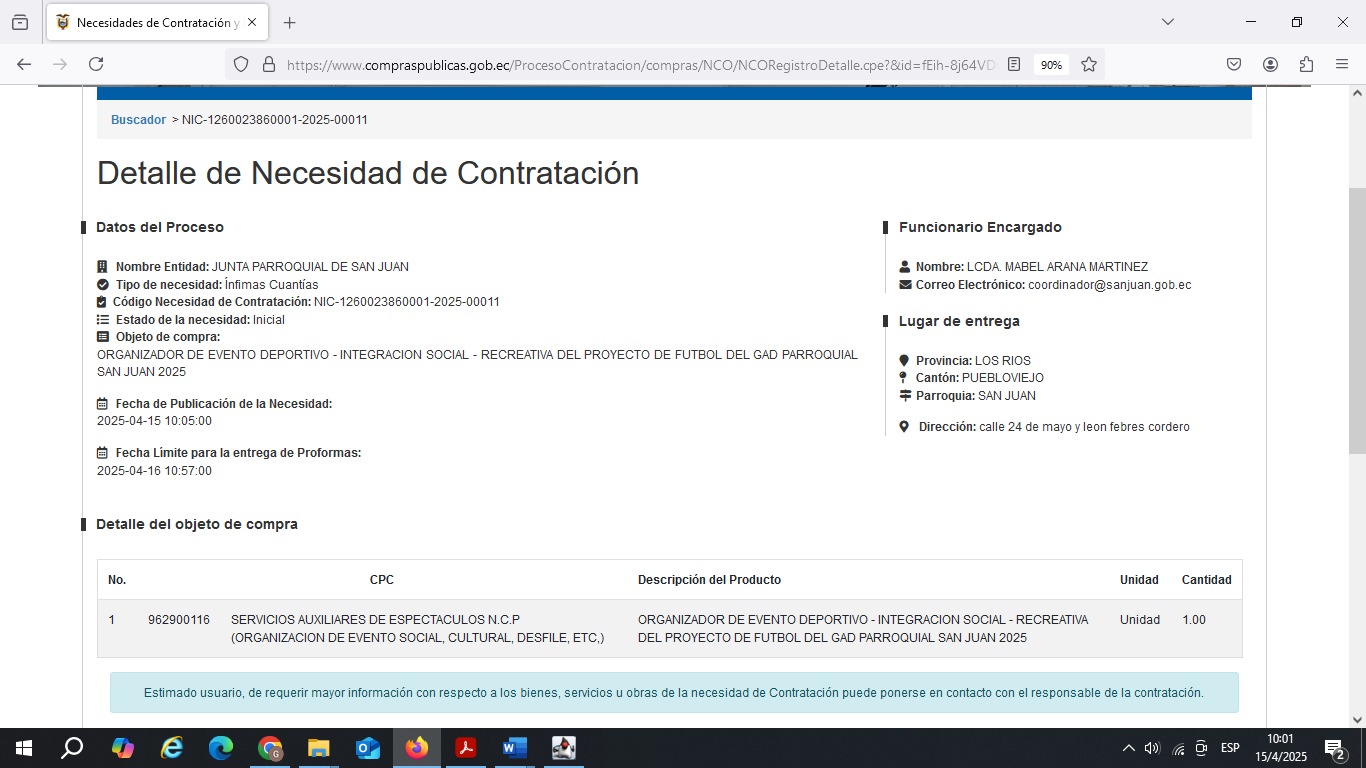Save page to Pocket icon
The image size is (1366, 768).
click(x=1234, y=64)
